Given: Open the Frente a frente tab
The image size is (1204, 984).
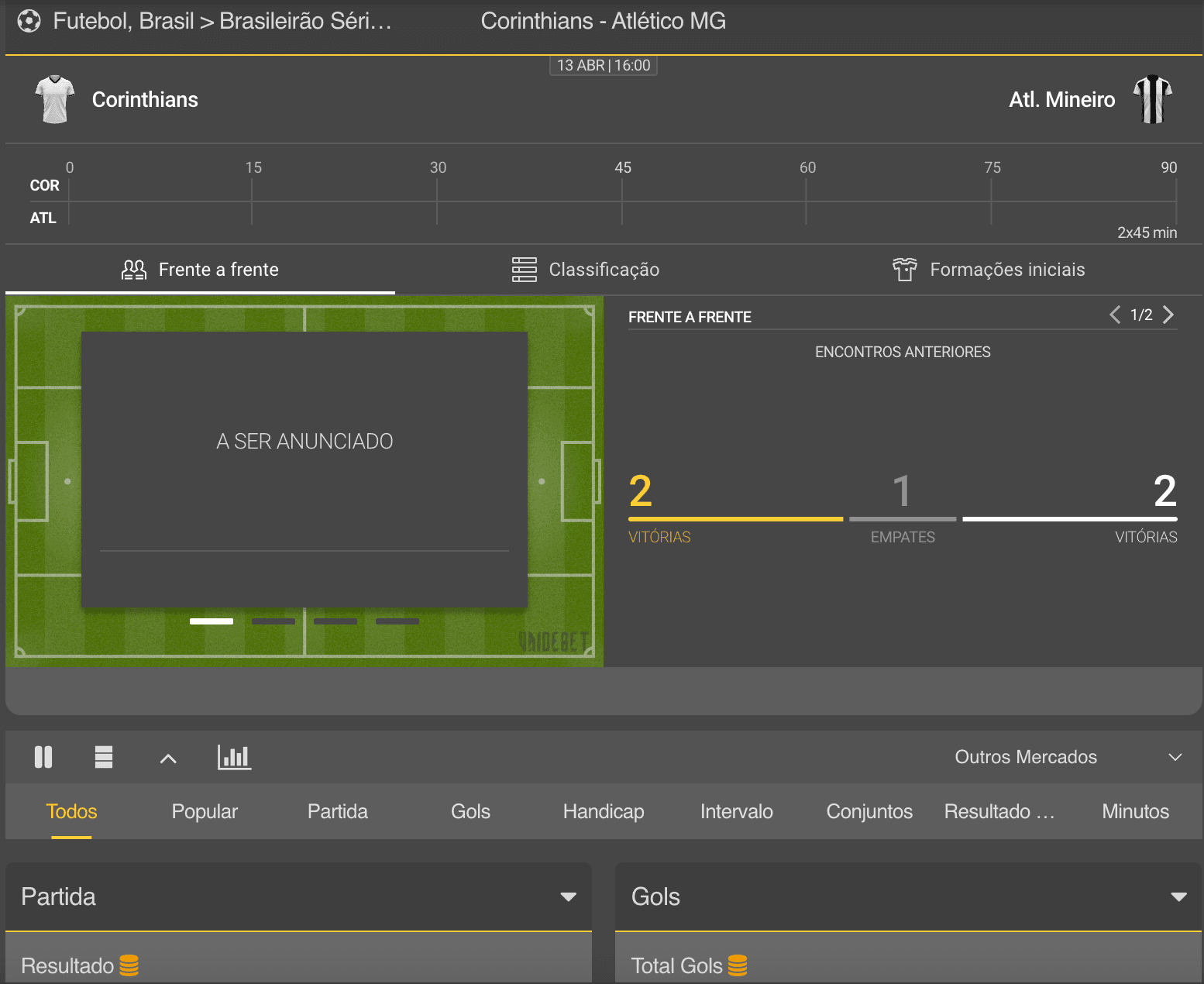Looking at the screenshot, I should [x=200, y=270].
